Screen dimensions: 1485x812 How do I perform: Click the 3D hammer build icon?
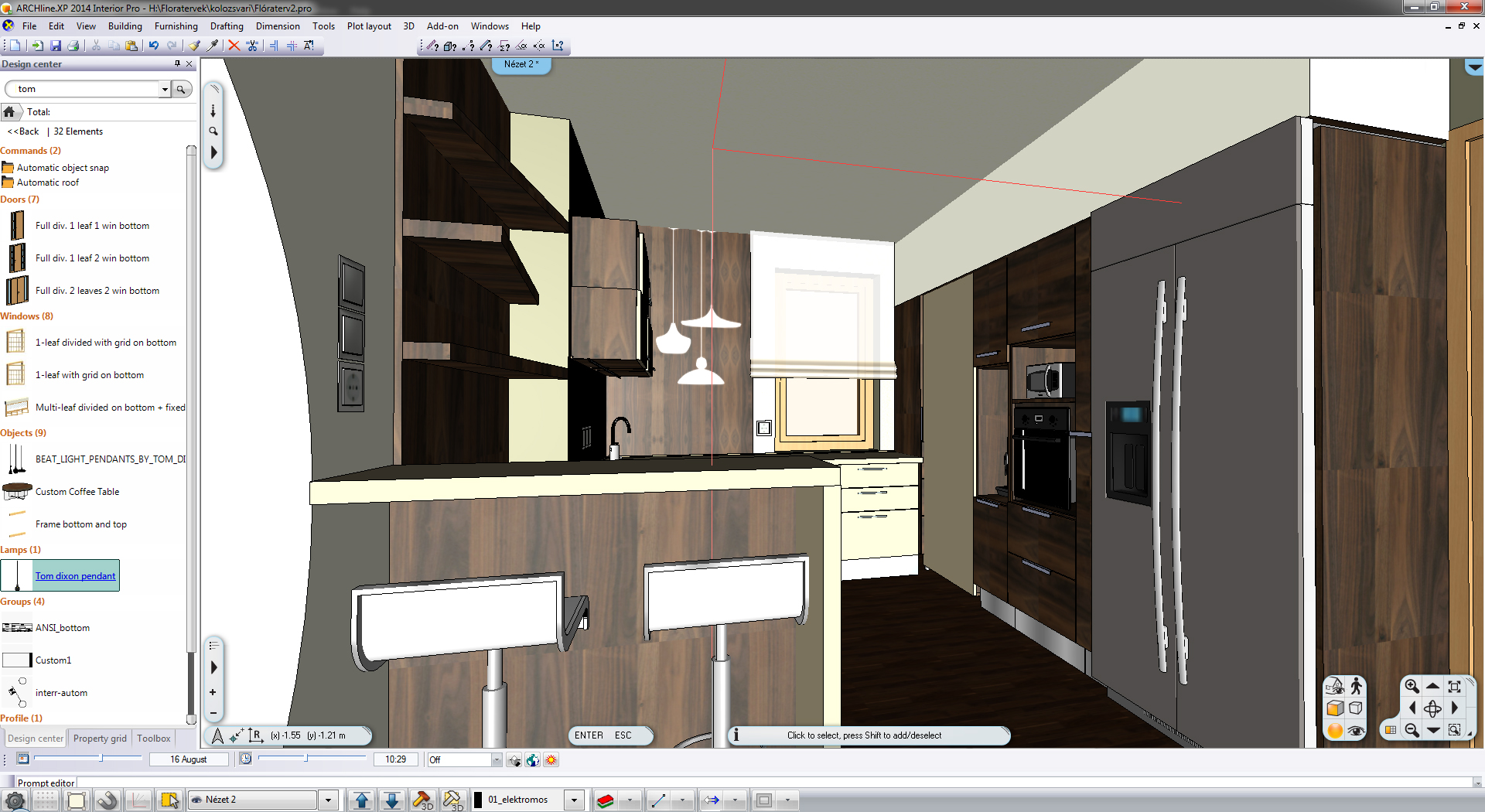tap(422, 800)
